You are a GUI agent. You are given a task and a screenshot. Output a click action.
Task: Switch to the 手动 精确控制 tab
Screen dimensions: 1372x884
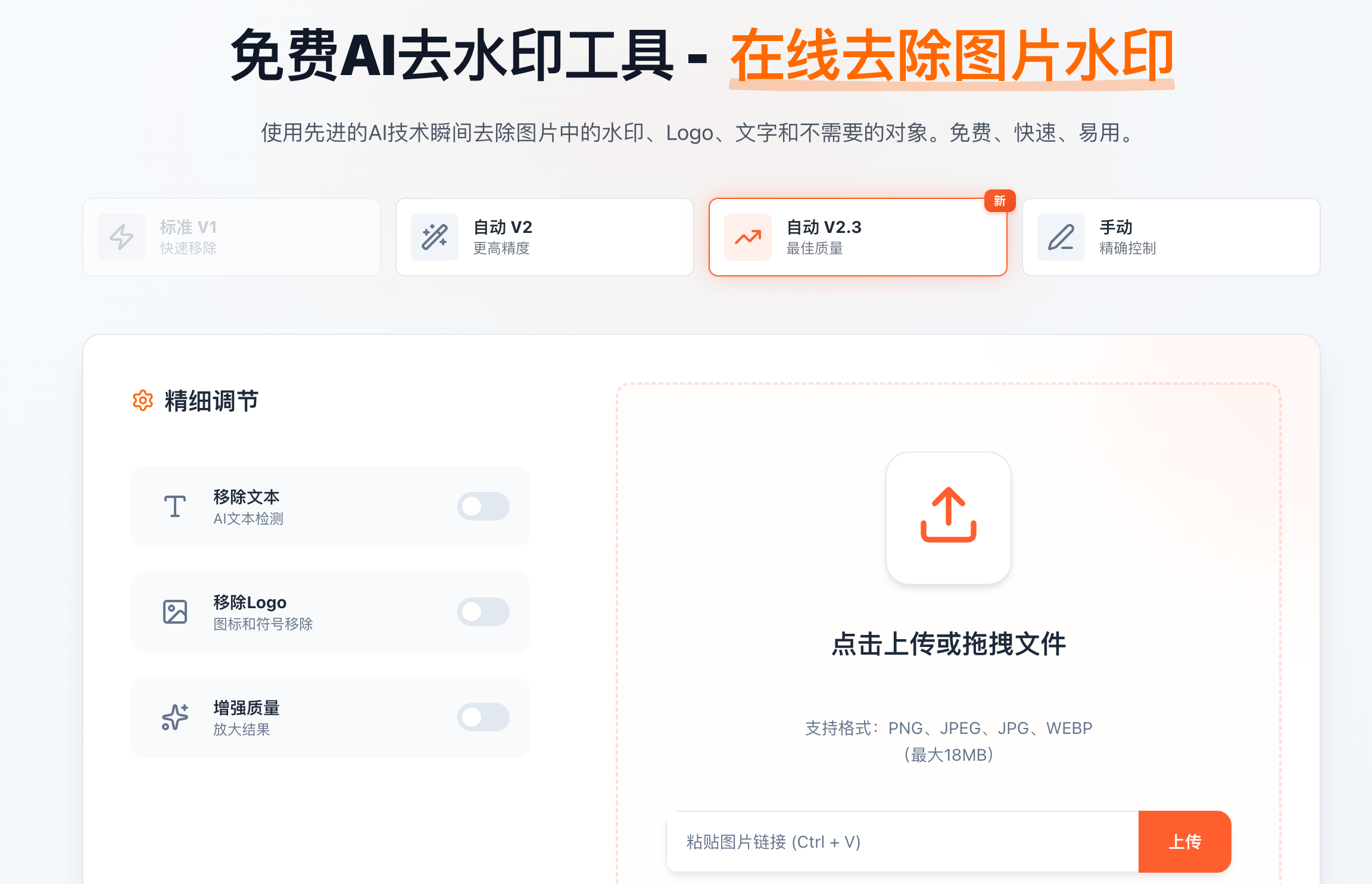pos(1171,237)
